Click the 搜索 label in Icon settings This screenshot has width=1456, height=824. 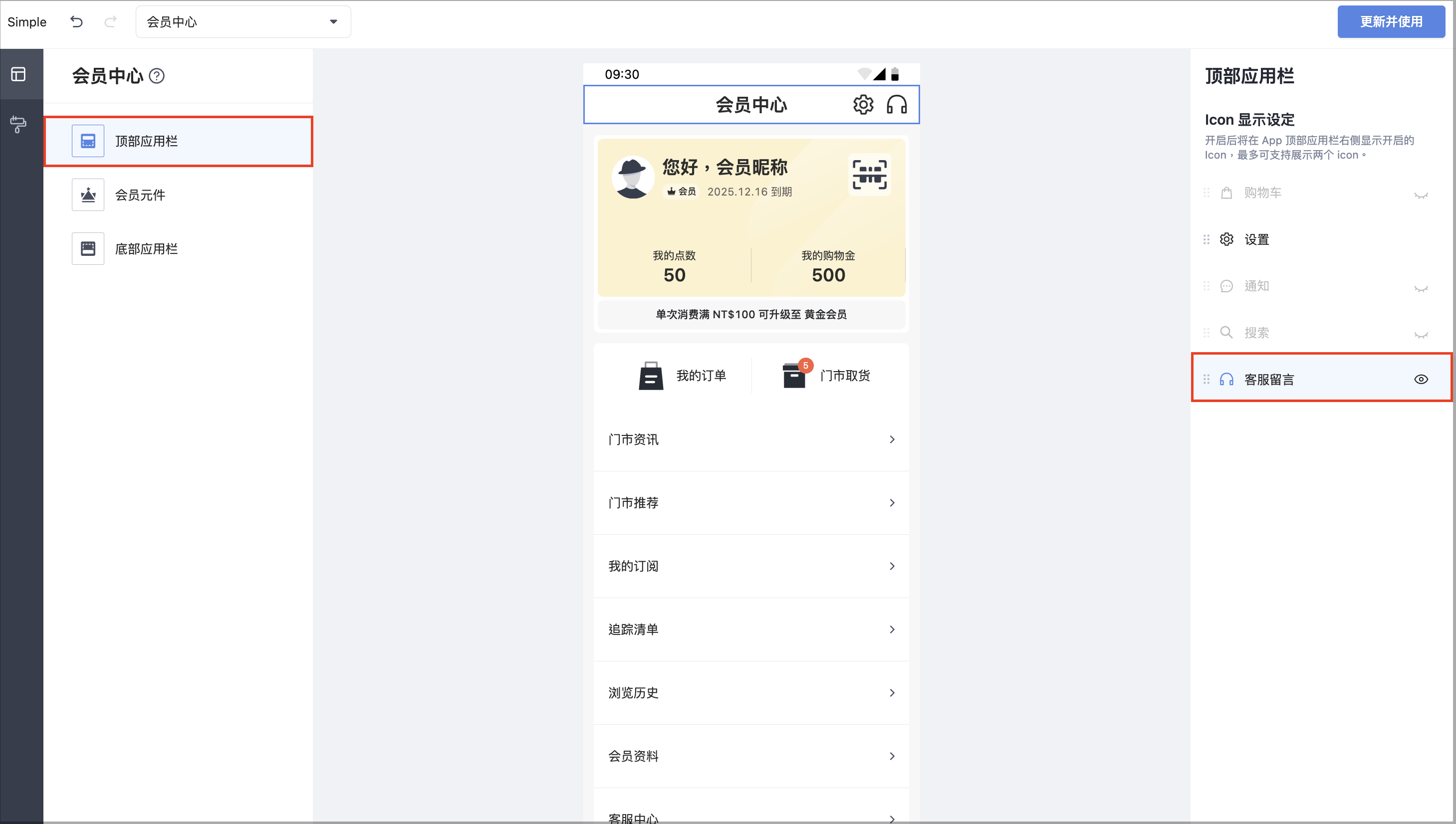point(1257,333)
